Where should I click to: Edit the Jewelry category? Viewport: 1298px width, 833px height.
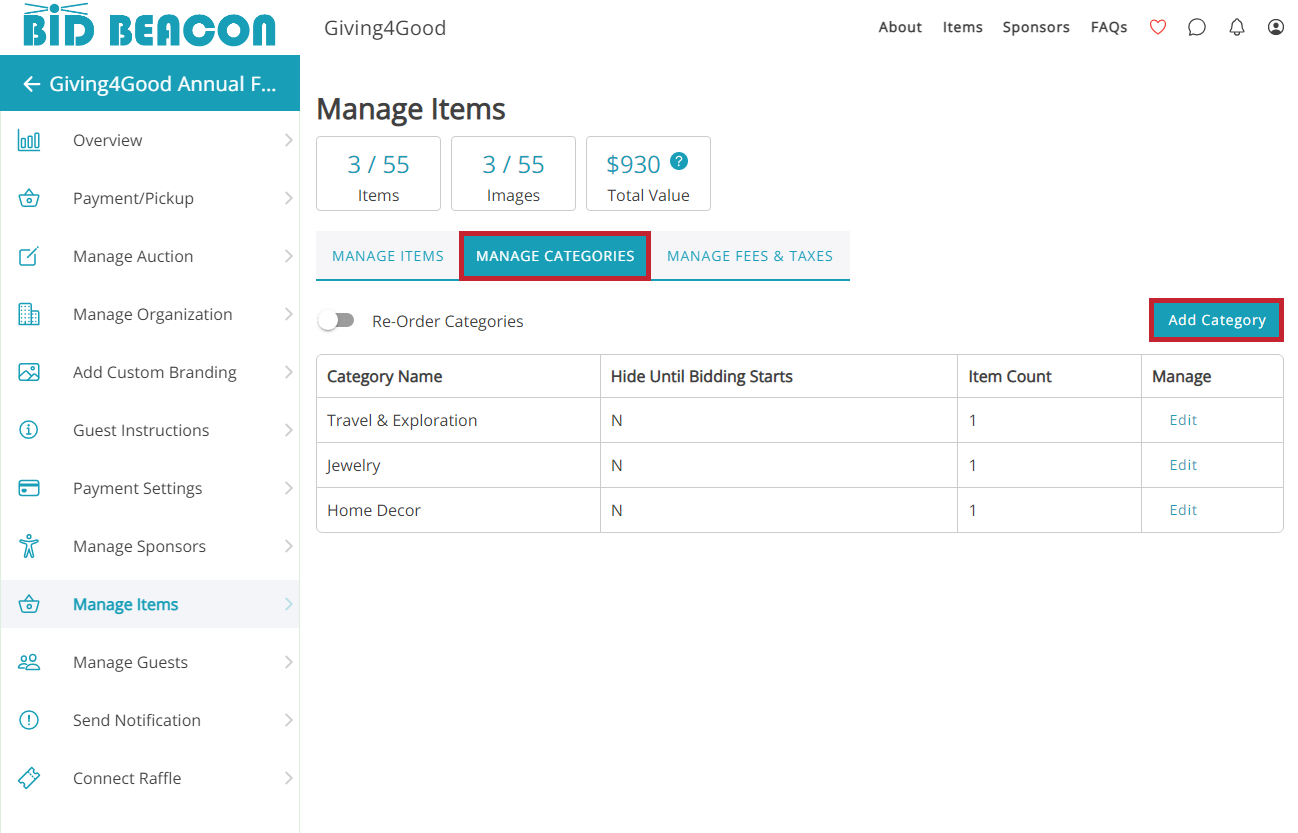1183,465
